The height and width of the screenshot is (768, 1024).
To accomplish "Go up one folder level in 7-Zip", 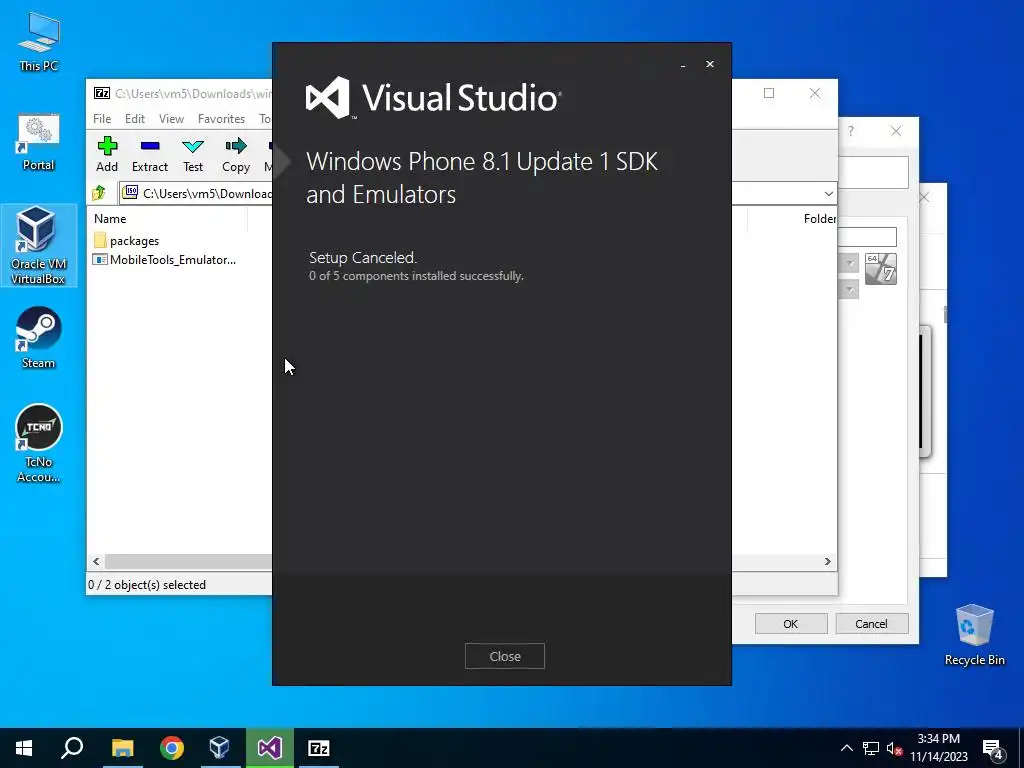I will [x=99, y=193].
